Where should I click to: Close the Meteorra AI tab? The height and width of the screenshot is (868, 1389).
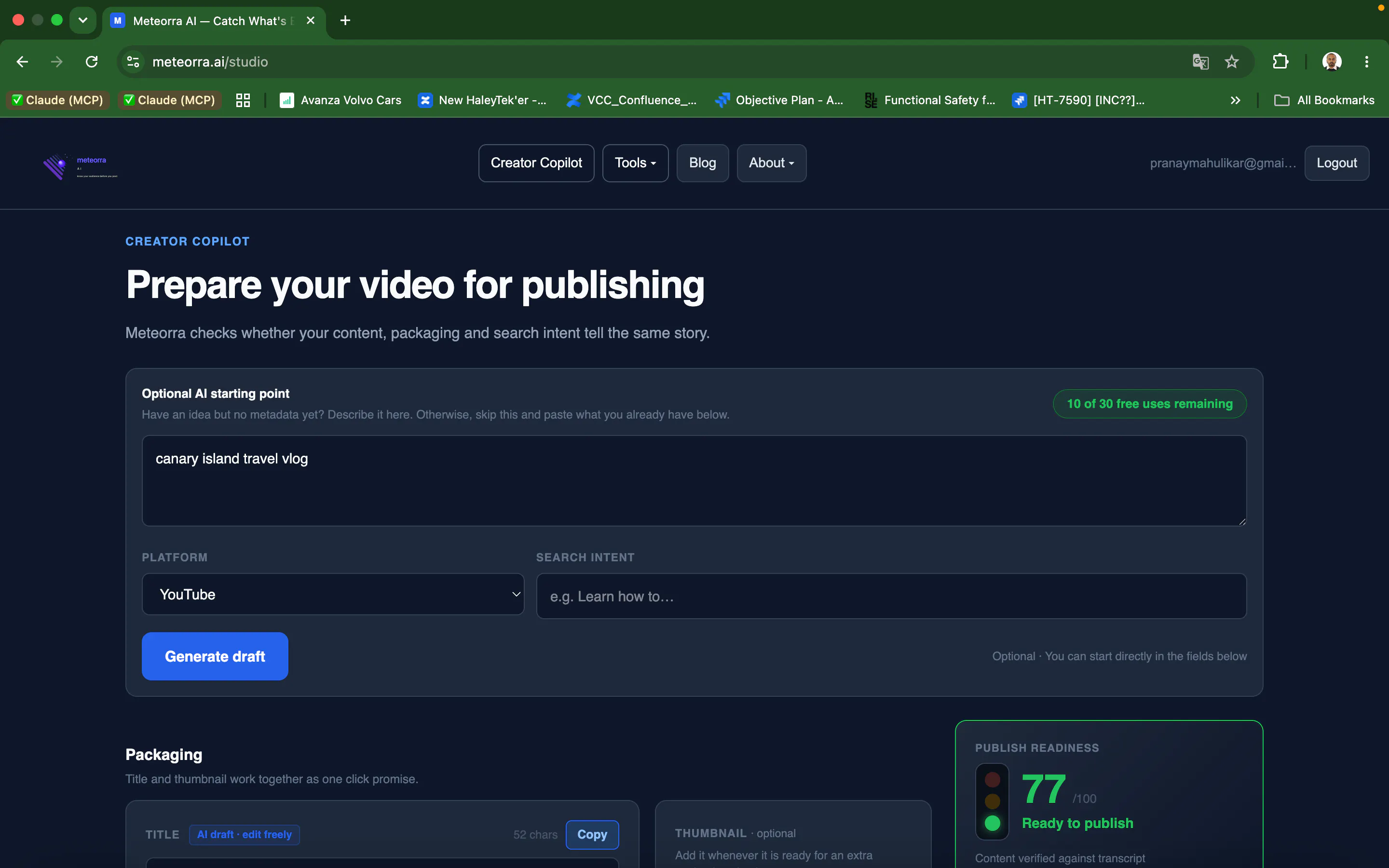pyautogui.click(x=311, y=21)
